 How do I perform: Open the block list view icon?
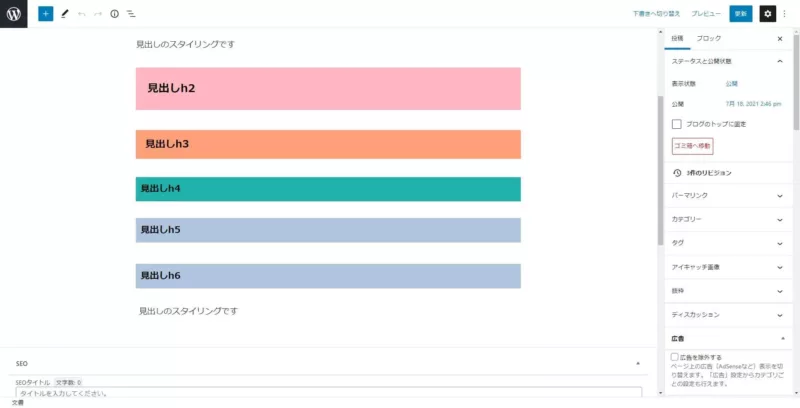pos(131,14)
